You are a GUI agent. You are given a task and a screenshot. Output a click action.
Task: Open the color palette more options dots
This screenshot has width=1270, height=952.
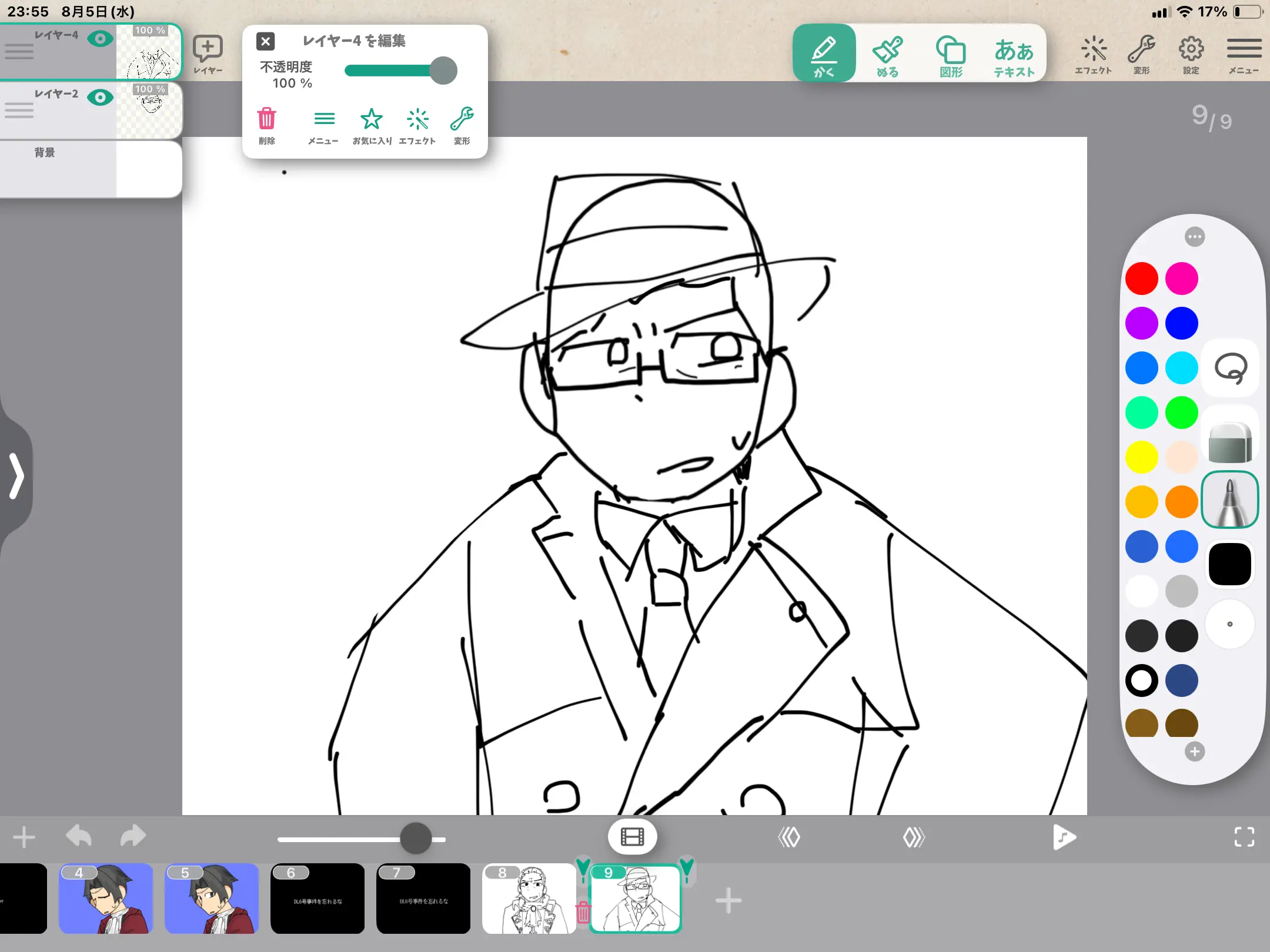pos(1195,237)
